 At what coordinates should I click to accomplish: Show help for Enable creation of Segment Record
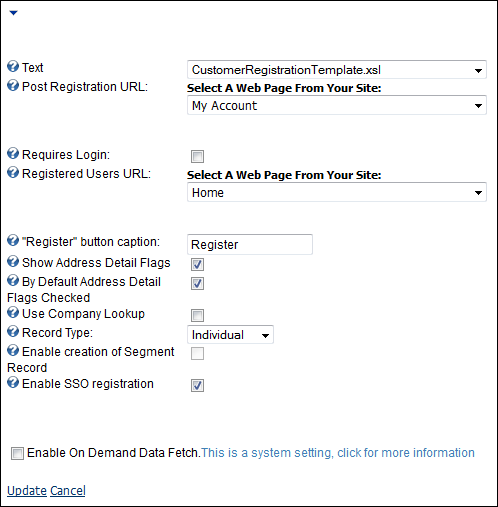pyautogui.click(x=13, y=350)
